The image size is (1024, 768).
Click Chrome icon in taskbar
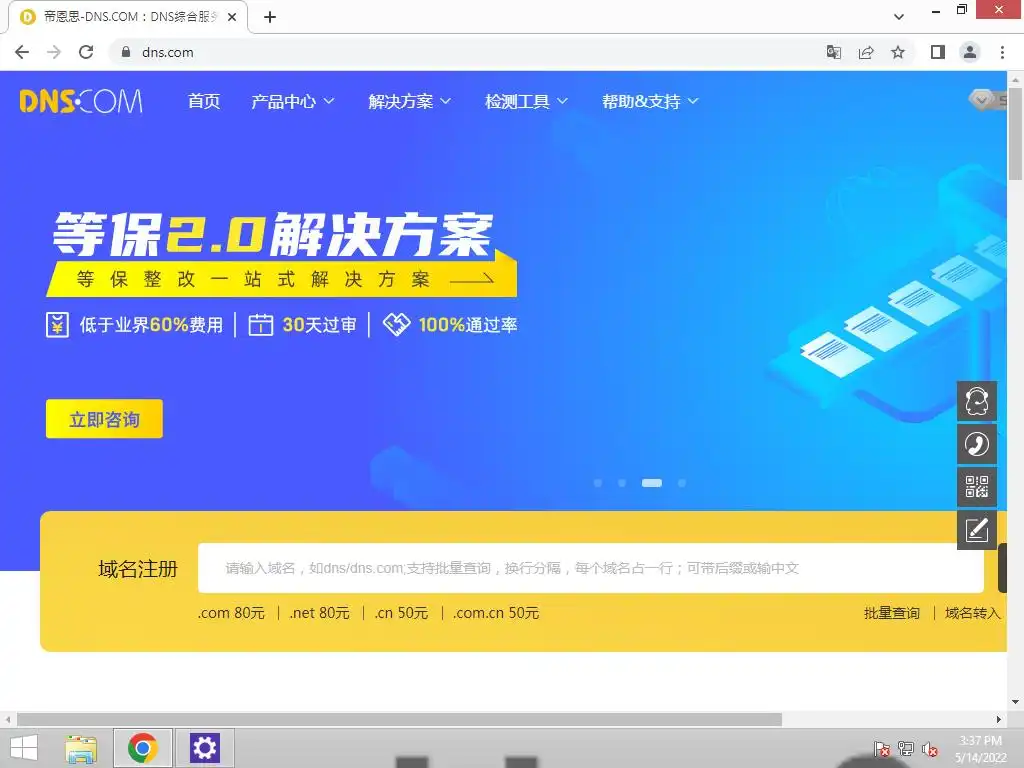[x=142, y=748]
